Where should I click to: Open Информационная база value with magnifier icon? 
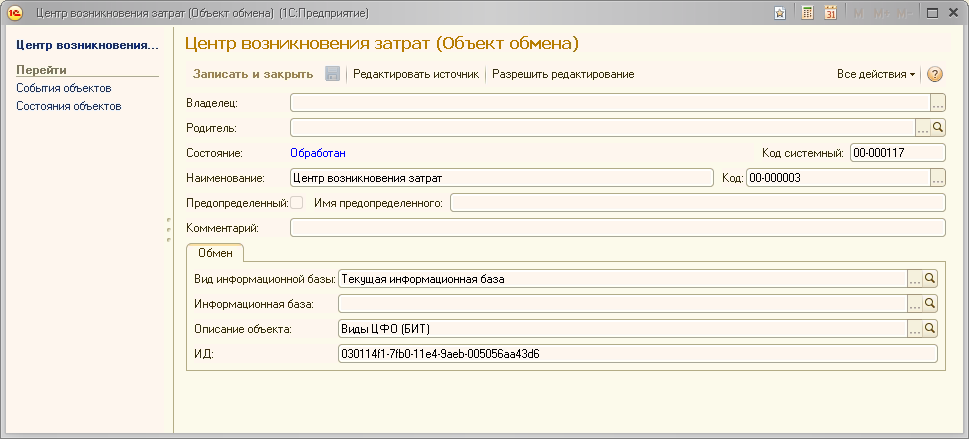click(x=929, y=303)
